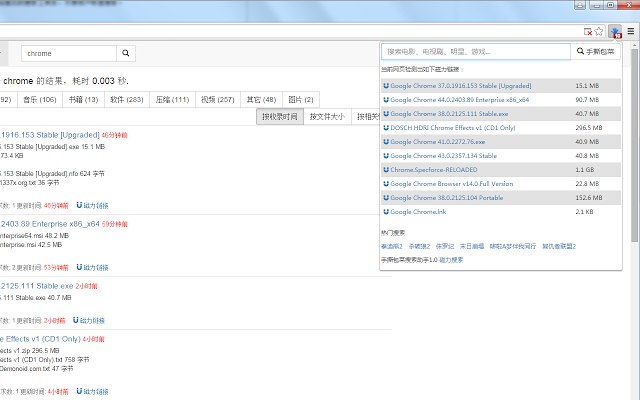Click magnet icon beside Google Chrome 37.0.1916.153 Stable
640x400 pixels.
pos(386,86)
